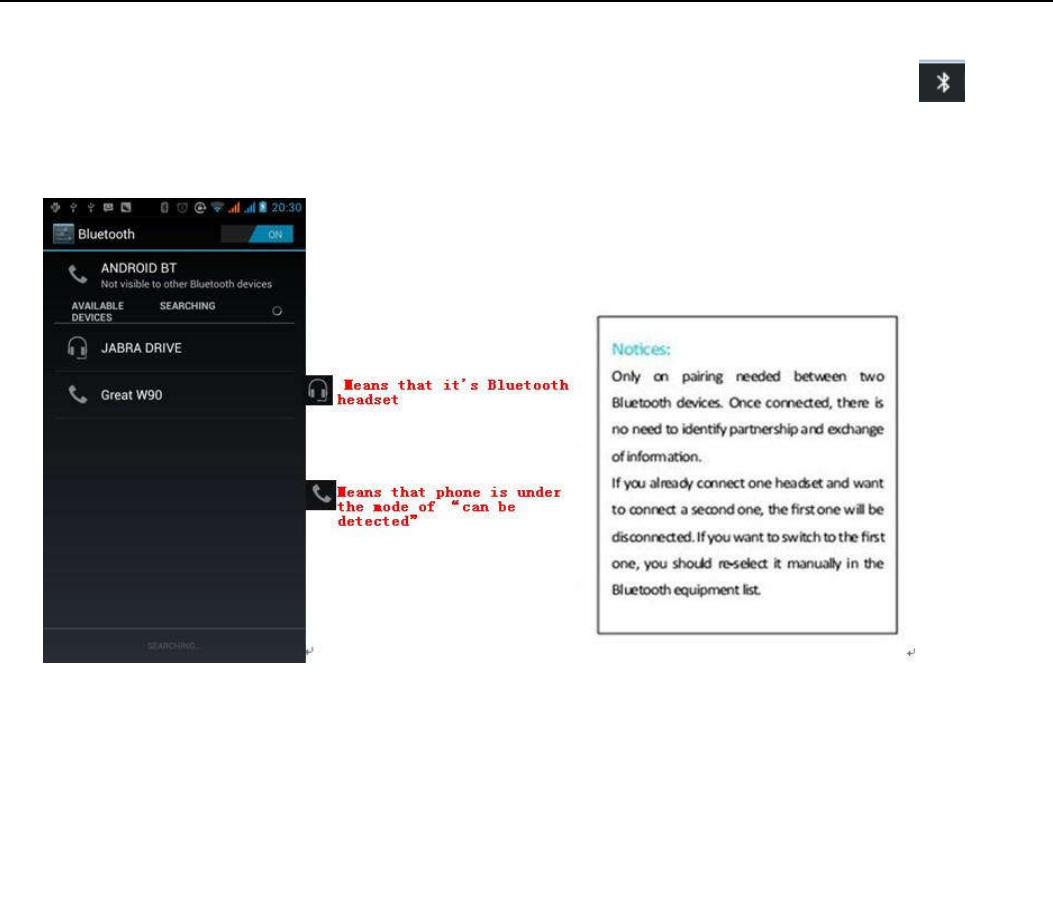Tap the phone icon beside Great W90
The width and height of the screenshot is (1053, 924).
click(x=78, y=394)
